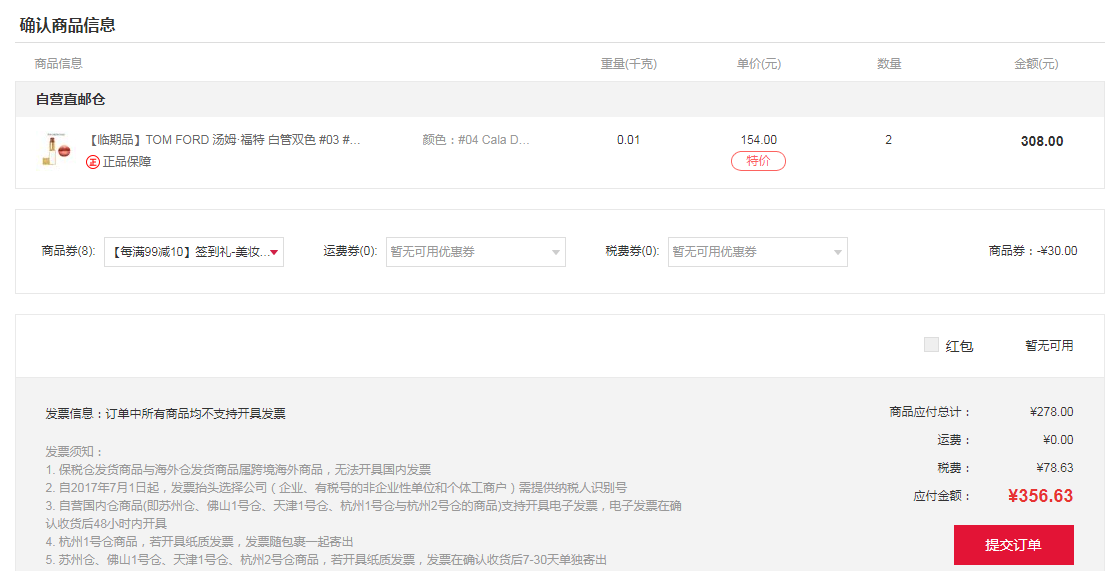Click the 单价(元) column header

(x=758, y=64)
